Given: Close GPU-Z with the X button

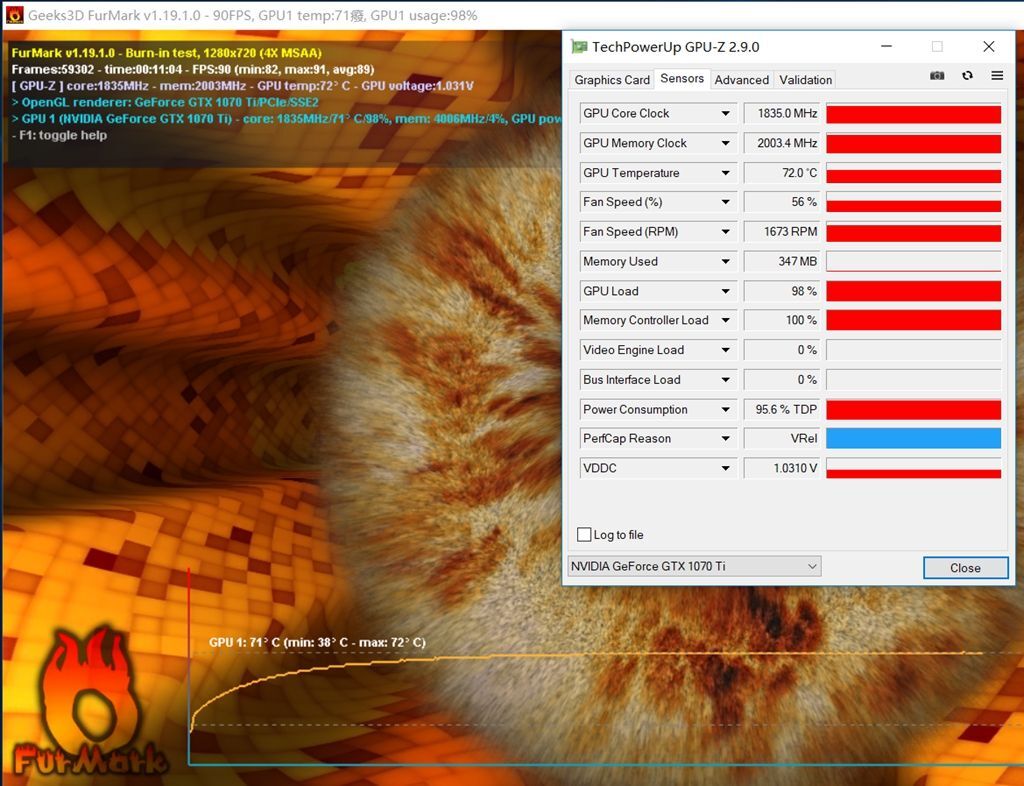Looking at the screenshot, I should click(x=989, y=46).
